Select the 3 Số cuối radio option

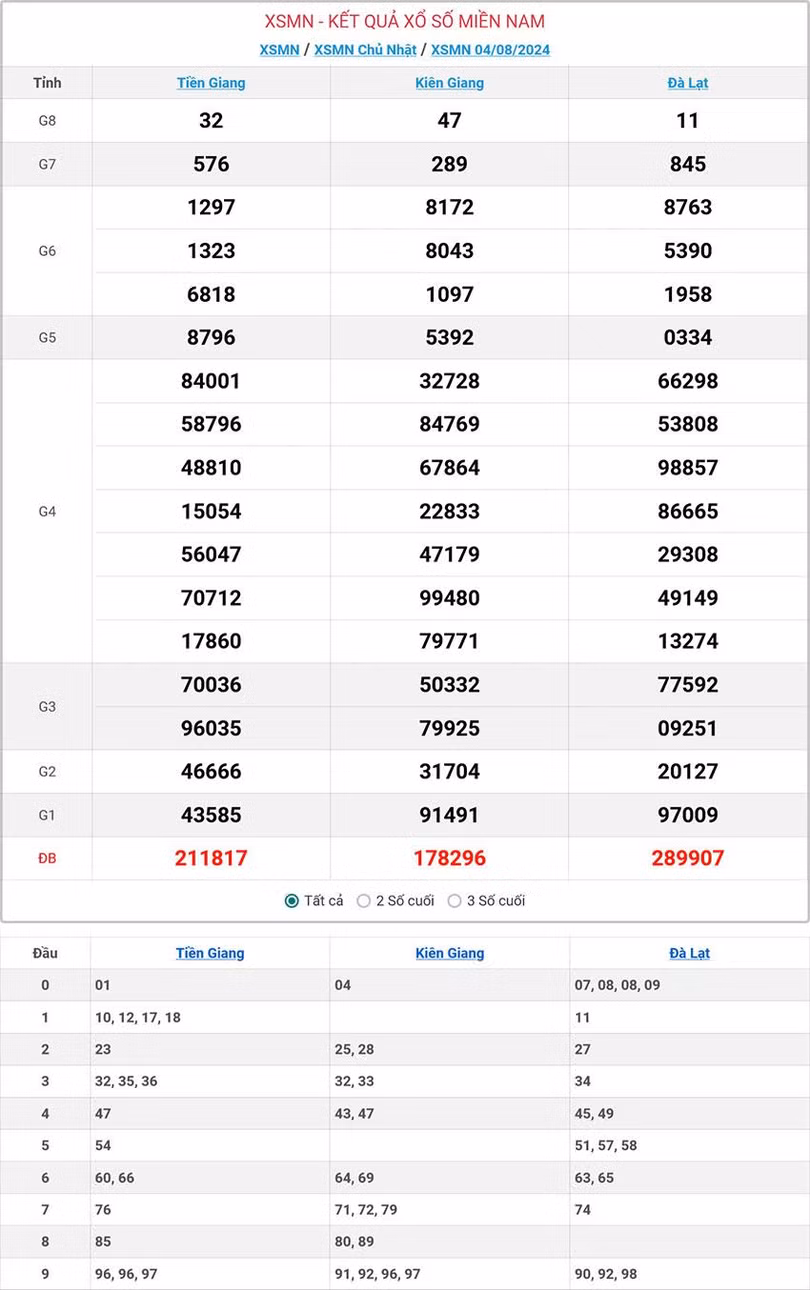click(x=455, y=901)
